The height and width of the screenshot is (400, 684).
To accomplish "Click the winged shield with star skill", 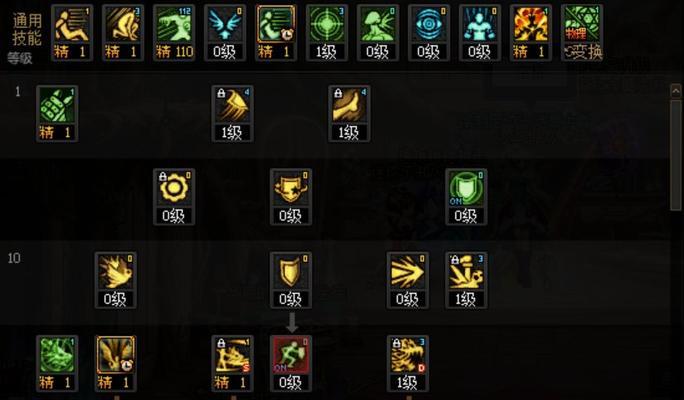I will pyautogui.click(x=291, y=197).
